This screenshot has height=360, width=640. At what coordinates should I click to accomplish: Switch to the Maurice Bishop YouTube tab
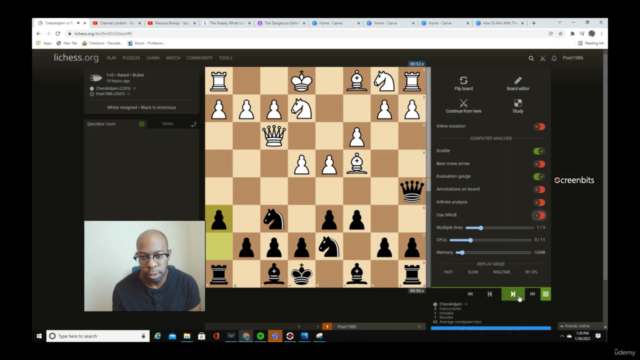[x=171, y=23]
